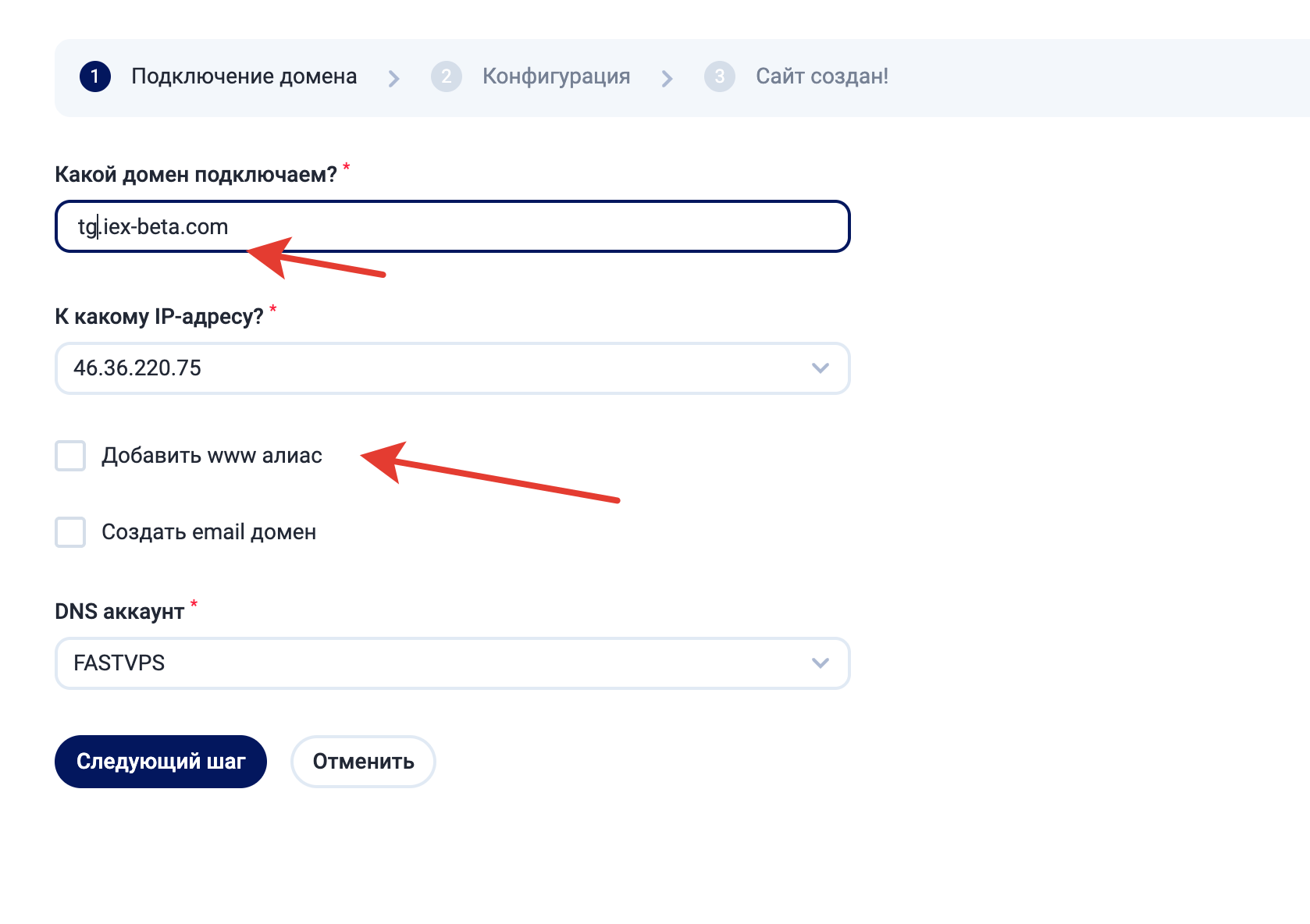Go to Подключение домена step
The height and width of the screenshot is (924, 1310).
244,76
